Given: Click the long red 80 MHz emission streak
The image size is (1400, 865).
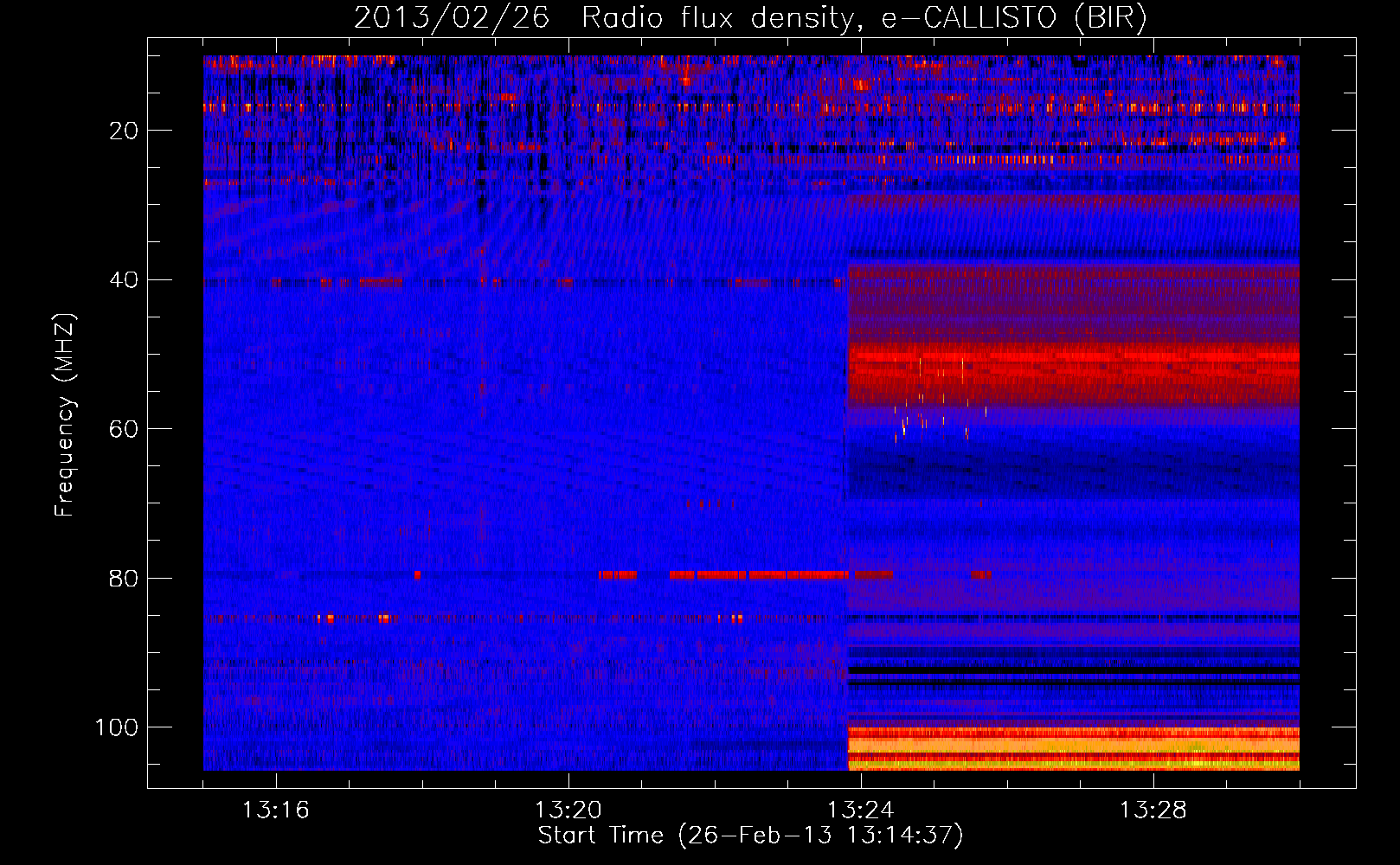Looking at the screenshot, I should (x=759, y=574).
